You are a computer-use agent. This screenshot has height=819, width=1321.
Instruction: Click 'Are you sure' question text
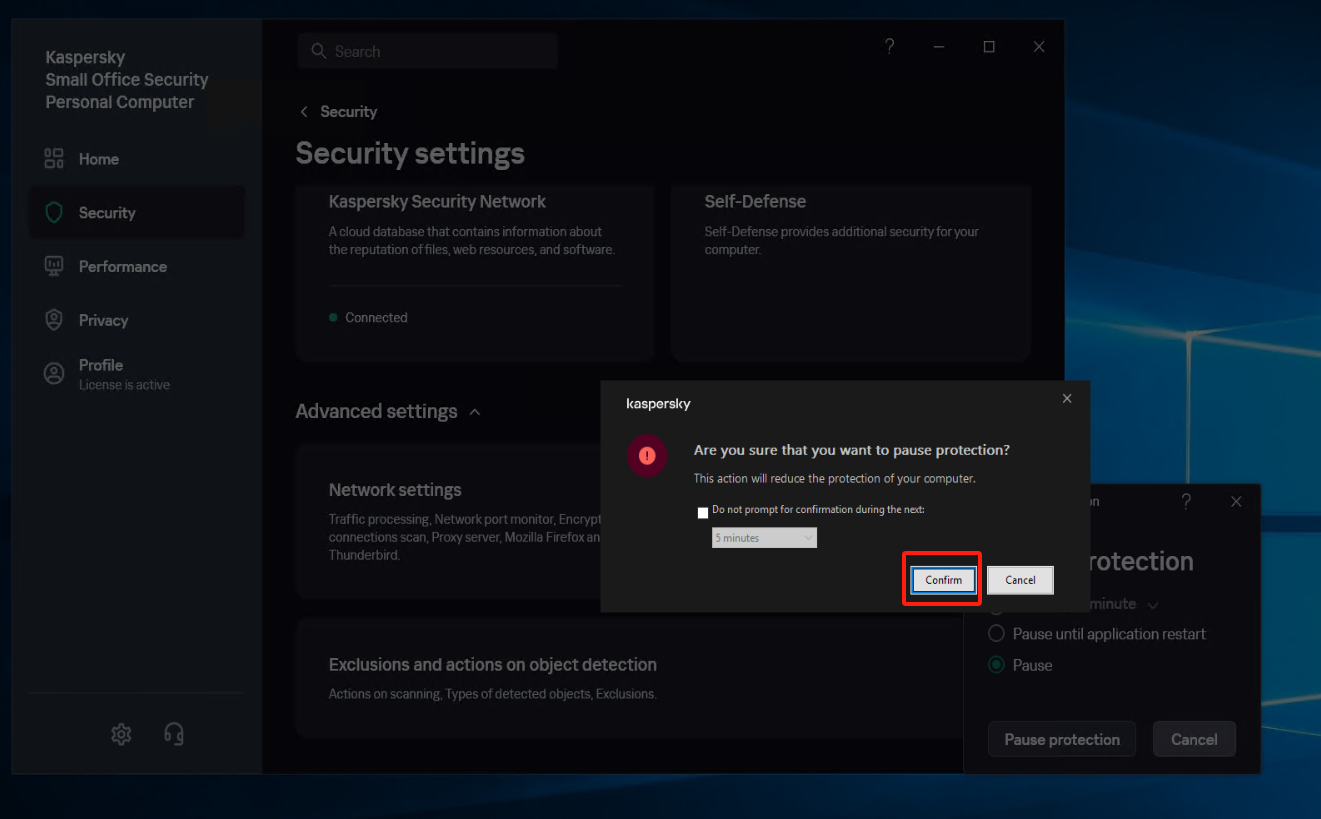pos(852,450)
